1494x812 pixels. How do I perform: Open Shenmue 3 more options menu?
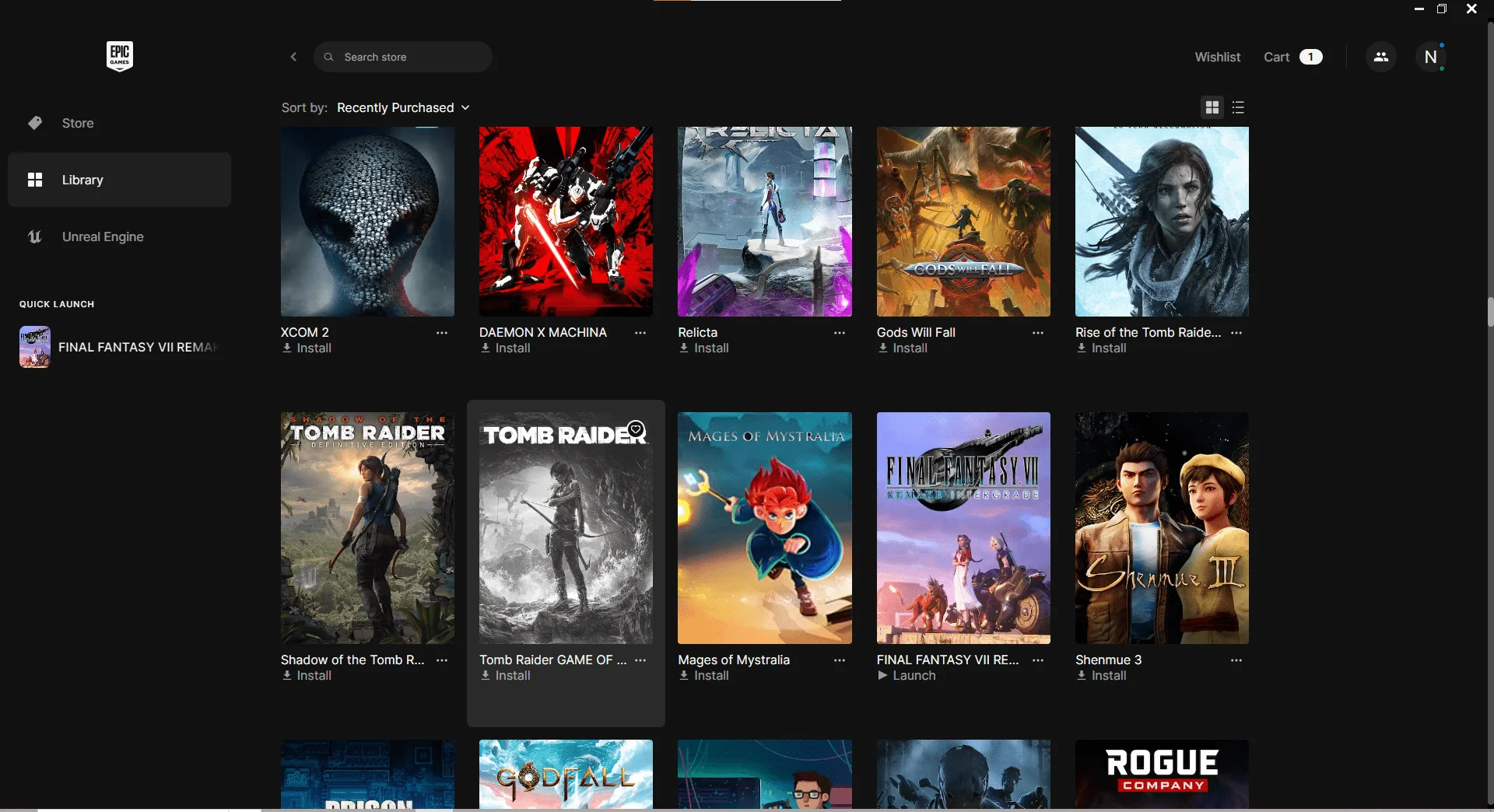tap(1236, 660)
